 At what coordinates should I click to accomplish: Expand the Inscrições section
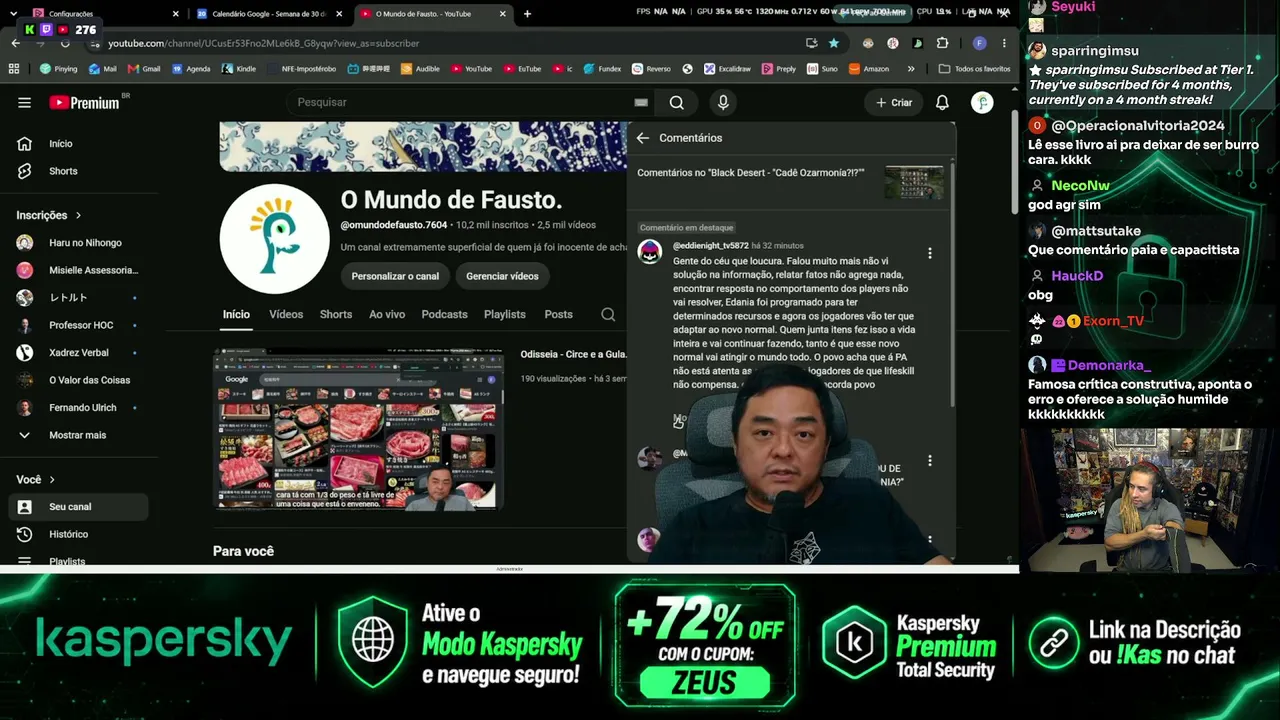[49, 215]
